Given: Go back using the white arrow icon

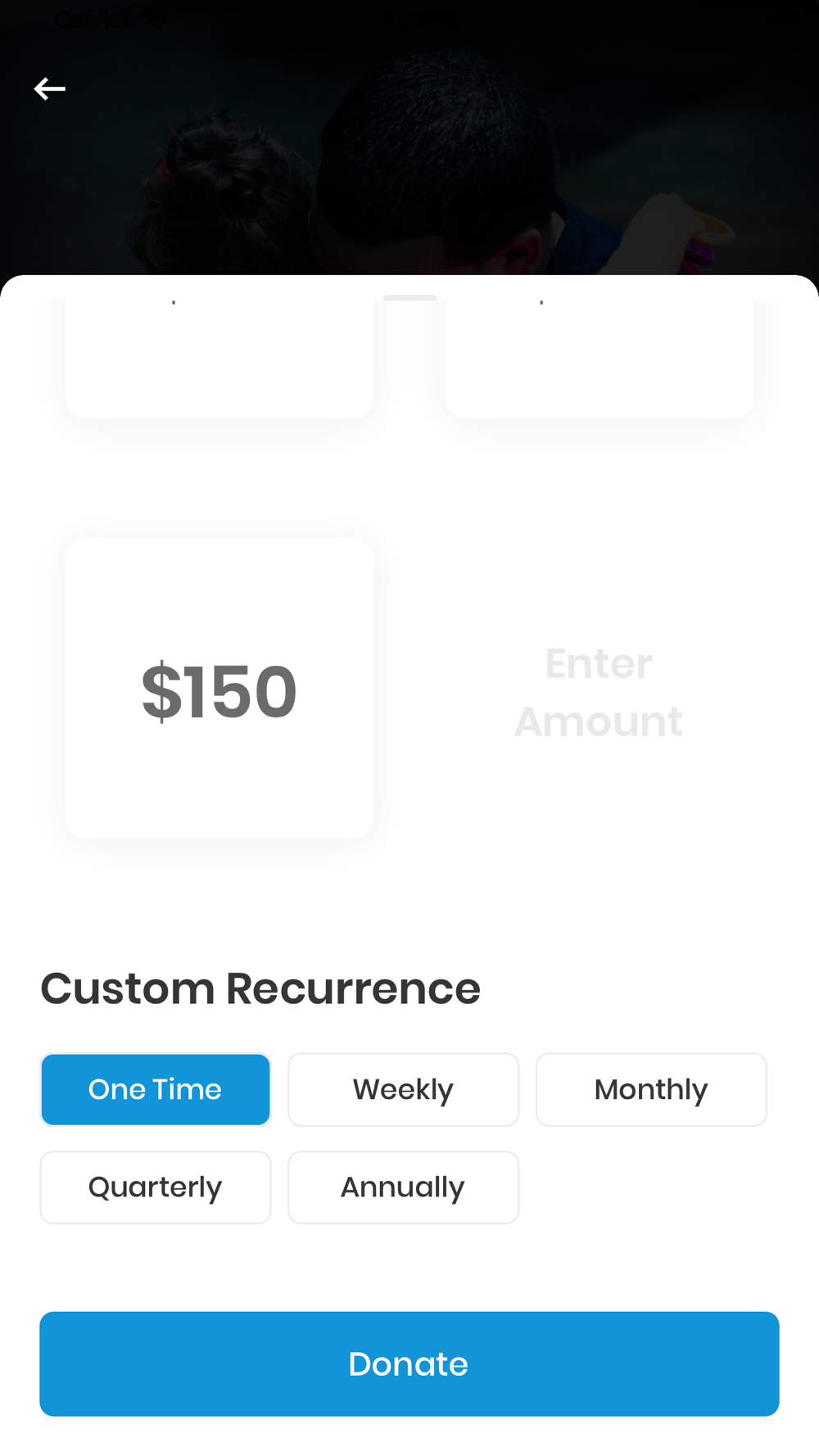Looking at the screenshot, I should coord(49,88).
